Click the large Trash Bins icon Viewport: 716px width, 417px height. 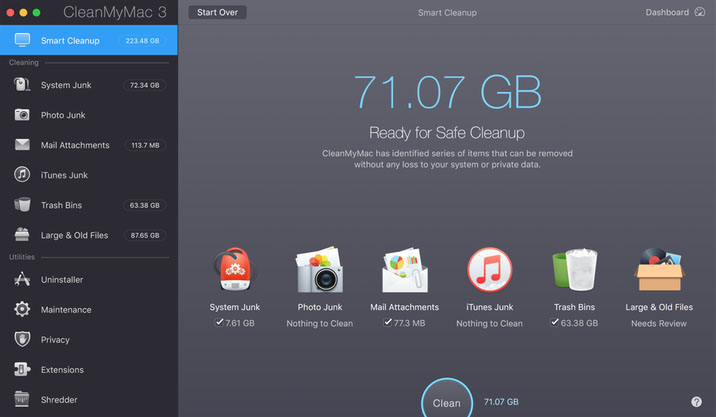(x=574, y=269)
